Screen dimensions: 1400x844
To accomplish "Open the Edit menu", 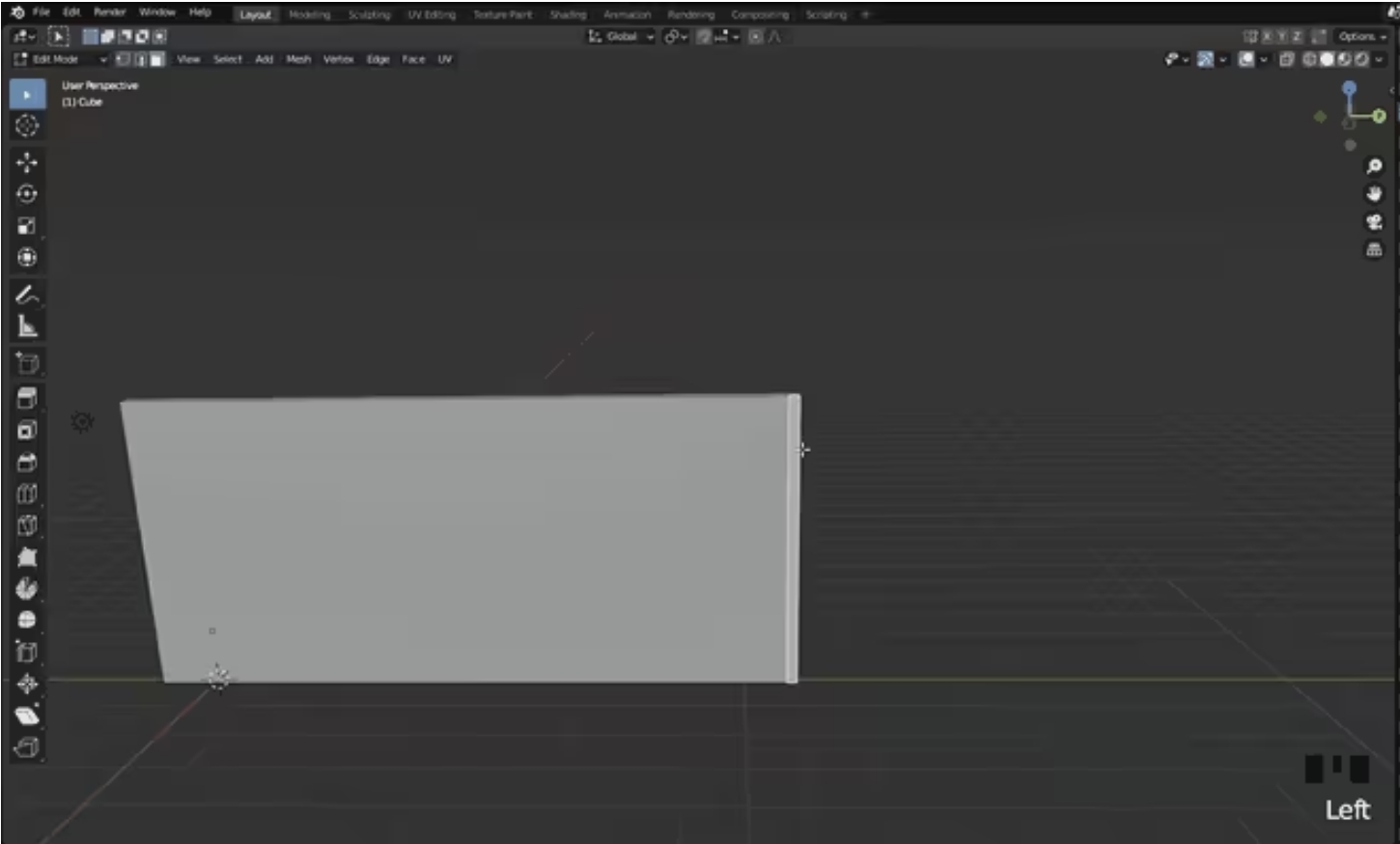I will pyautogui.click(x=71, y=13).
